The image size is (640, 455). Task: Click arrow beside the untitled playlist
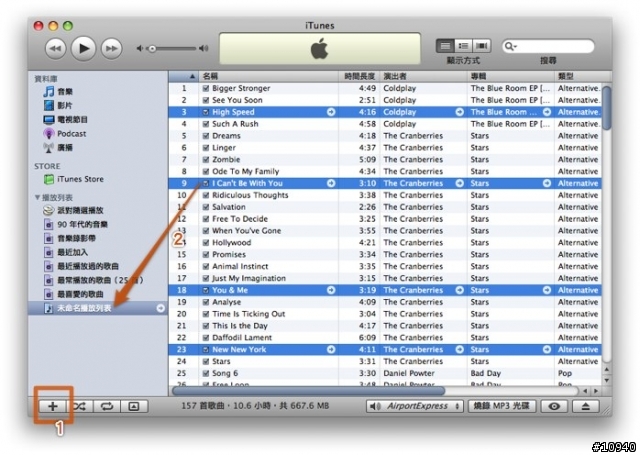161,308
